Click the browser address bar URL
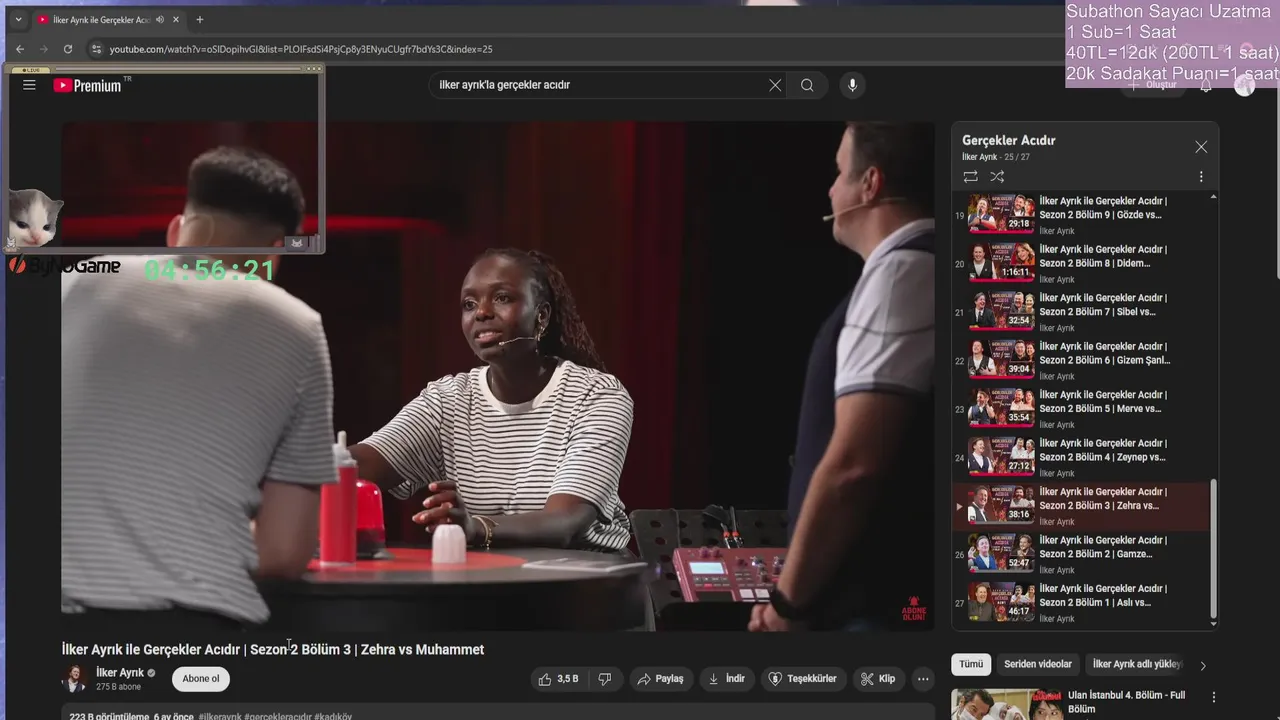 pyautogui.click(x=301, y=49)
